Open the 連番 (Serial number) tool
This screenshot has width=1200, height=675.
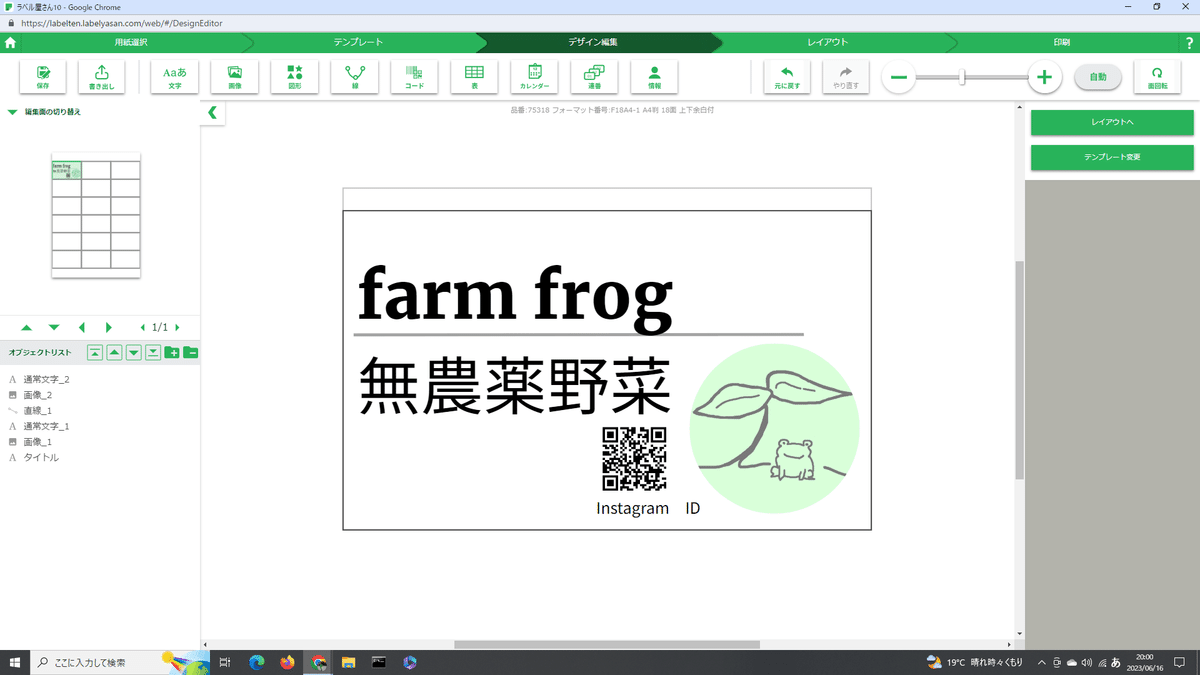594,77
